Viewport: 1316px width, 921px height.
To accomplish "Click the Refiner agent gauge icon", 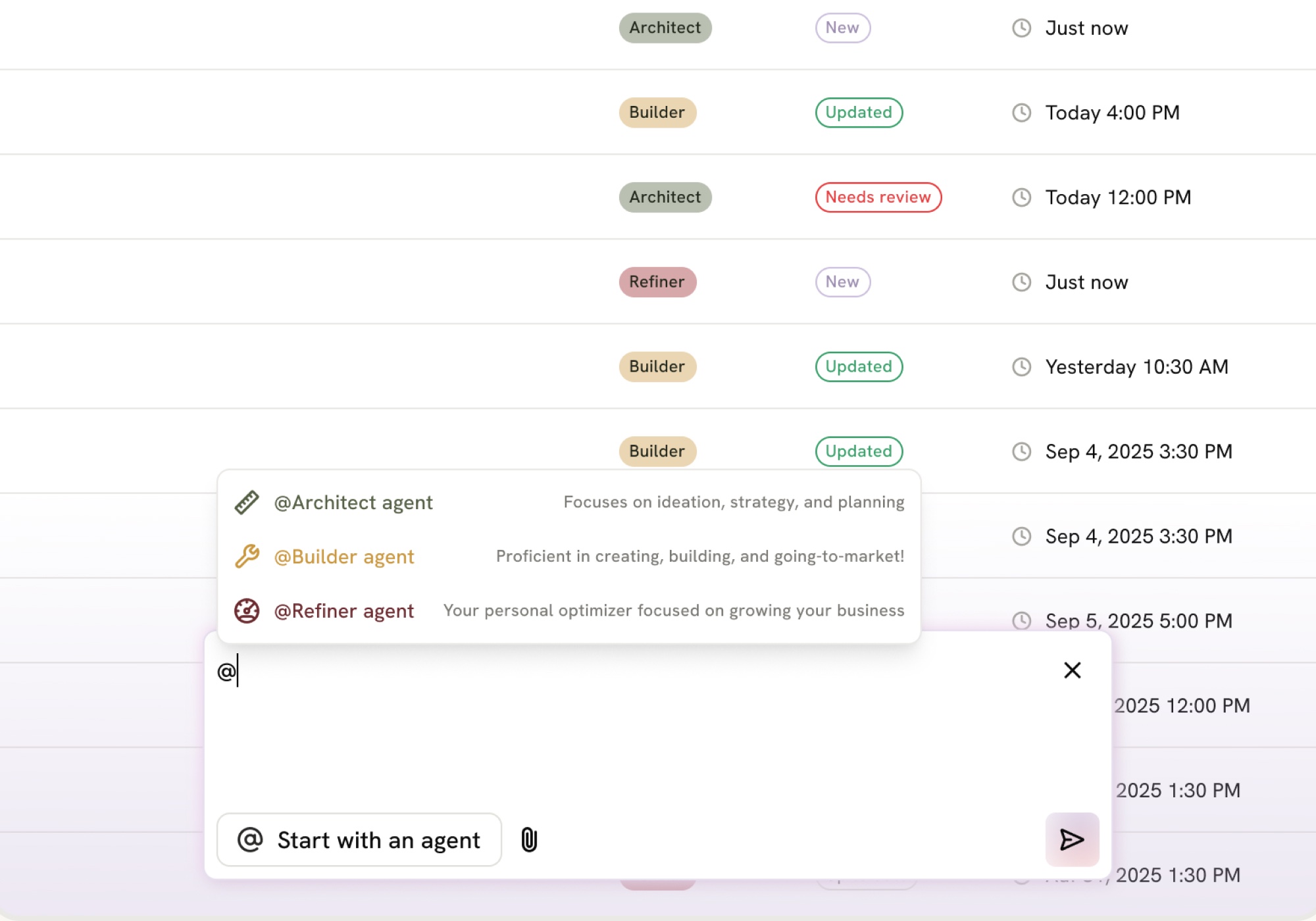I will click(247, 611).
